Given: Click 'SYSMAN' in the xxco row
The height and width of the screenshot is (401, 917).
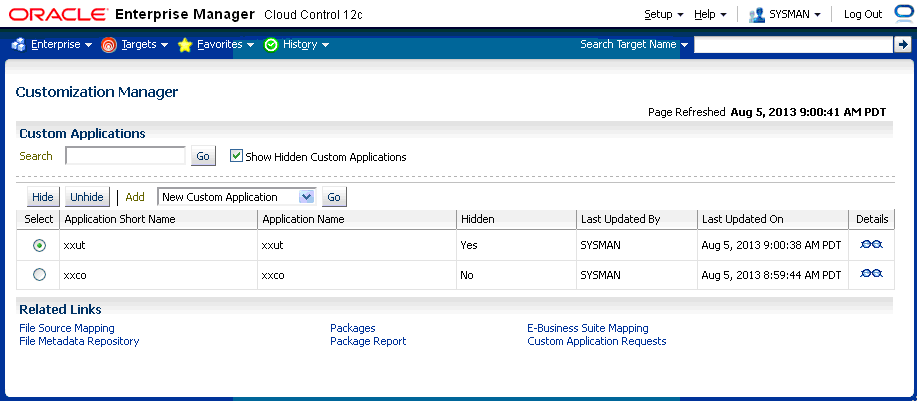Looking at the screenshot, I should pos(601,275).
